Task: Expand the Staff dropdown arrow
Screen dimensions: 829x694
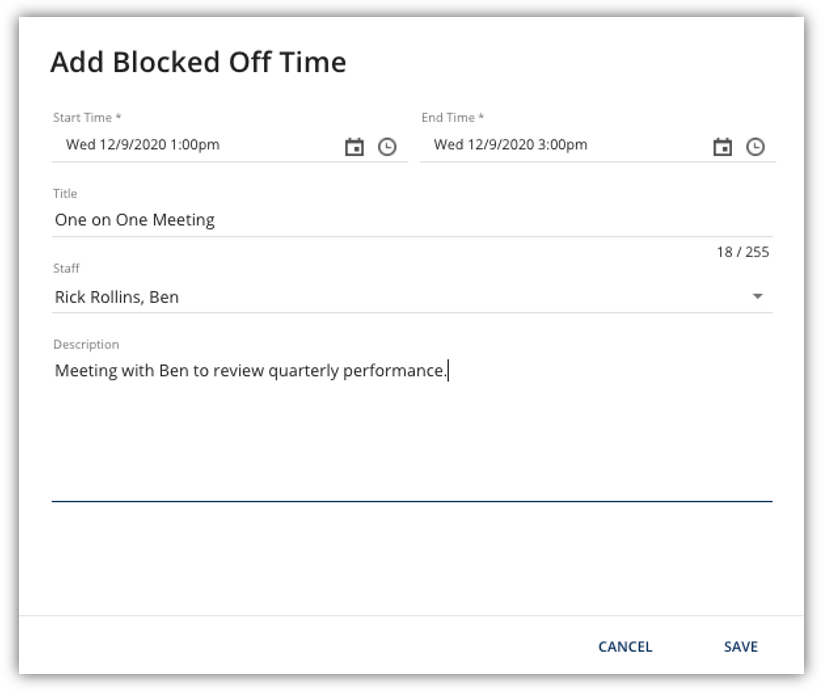Action: [757, 296]
